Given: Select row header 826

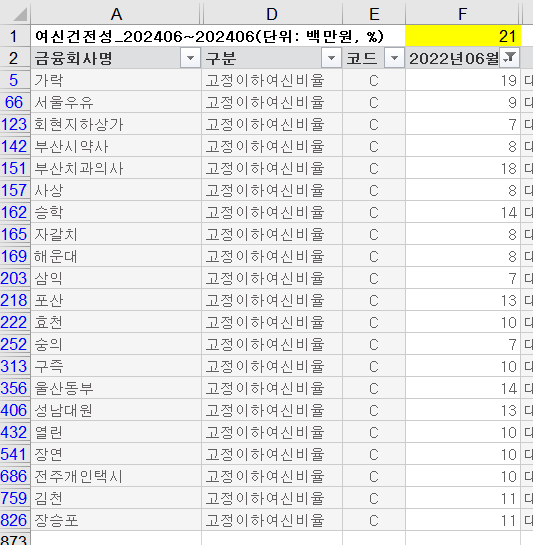Looking at the screenshot, I should [15, 520].
